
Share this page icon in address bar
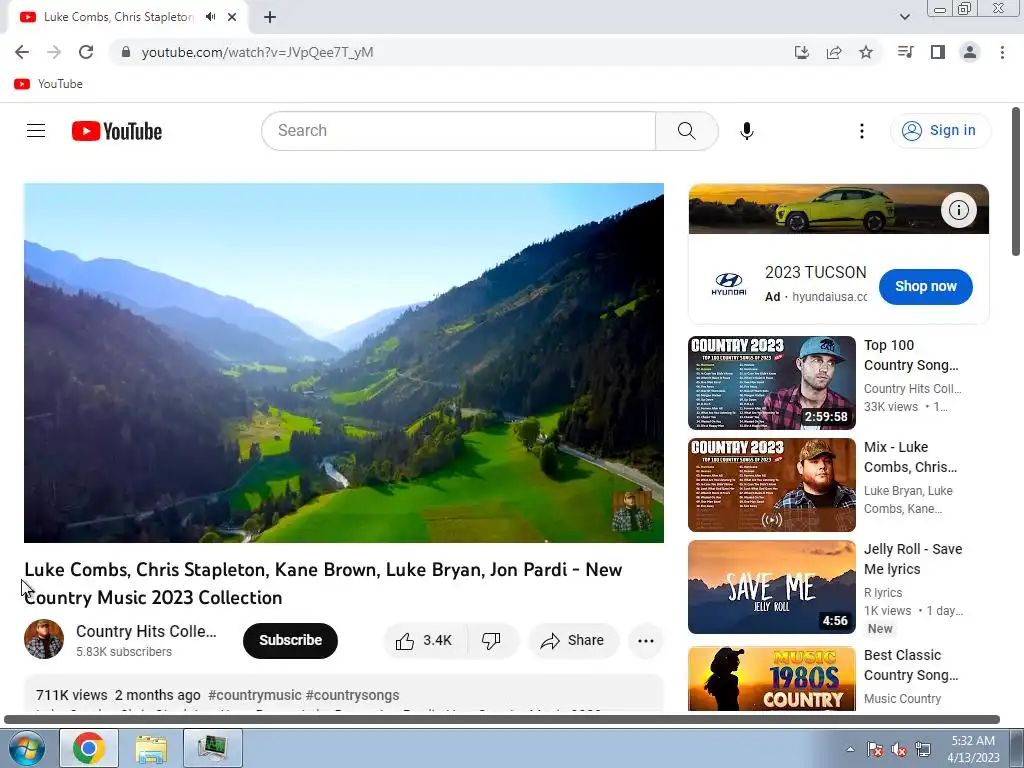click(x=834, y=52)
